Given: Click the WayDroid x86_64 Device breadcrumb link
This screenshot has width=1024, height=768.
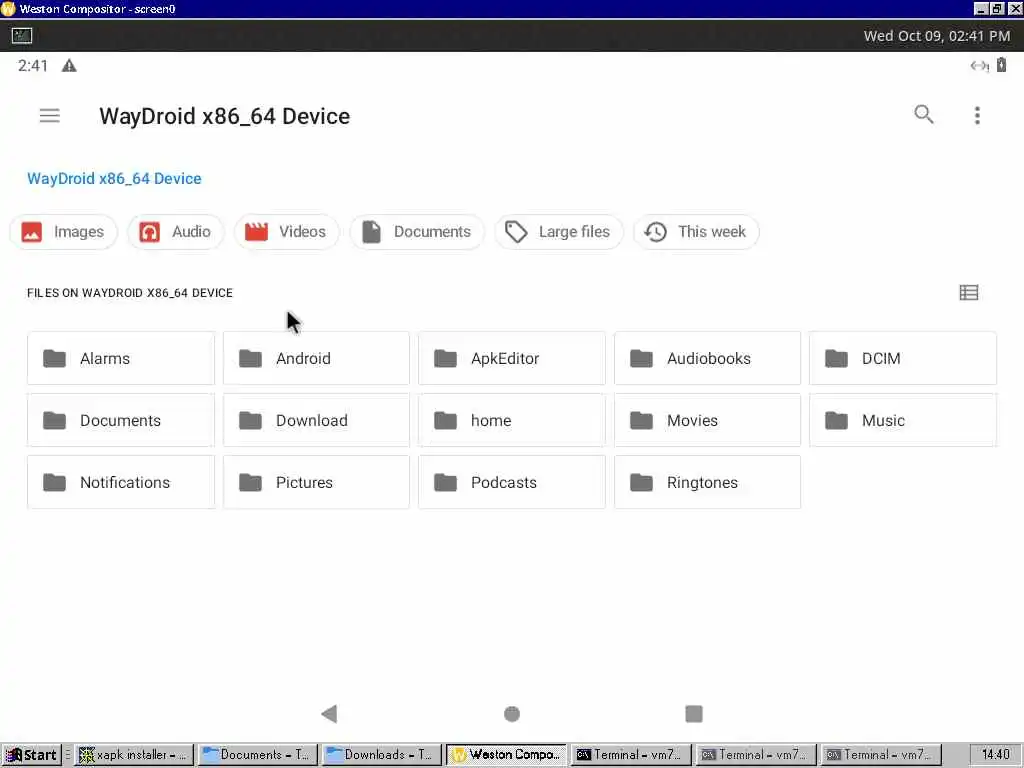Looking at the screenshot, I should [114, 178].
